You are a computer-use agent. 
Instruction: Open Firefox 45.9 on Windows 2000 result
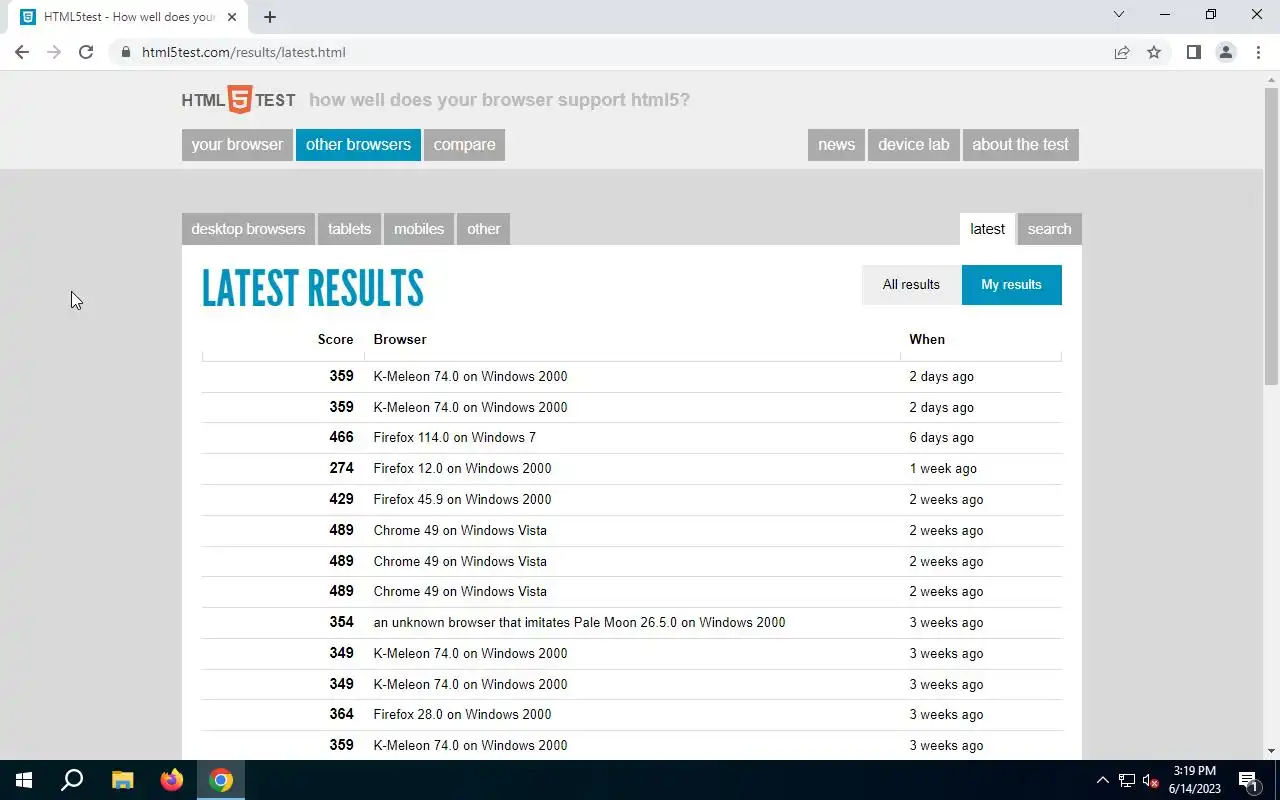[463, 499]
